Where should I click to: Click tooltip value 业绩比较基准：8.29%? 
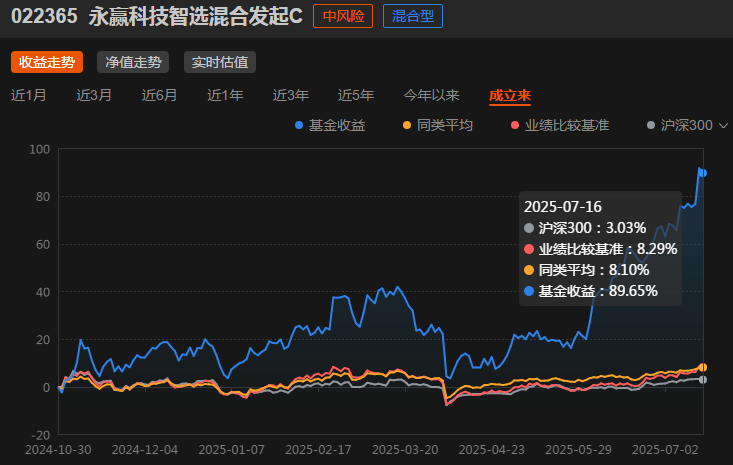click(601, 249)
